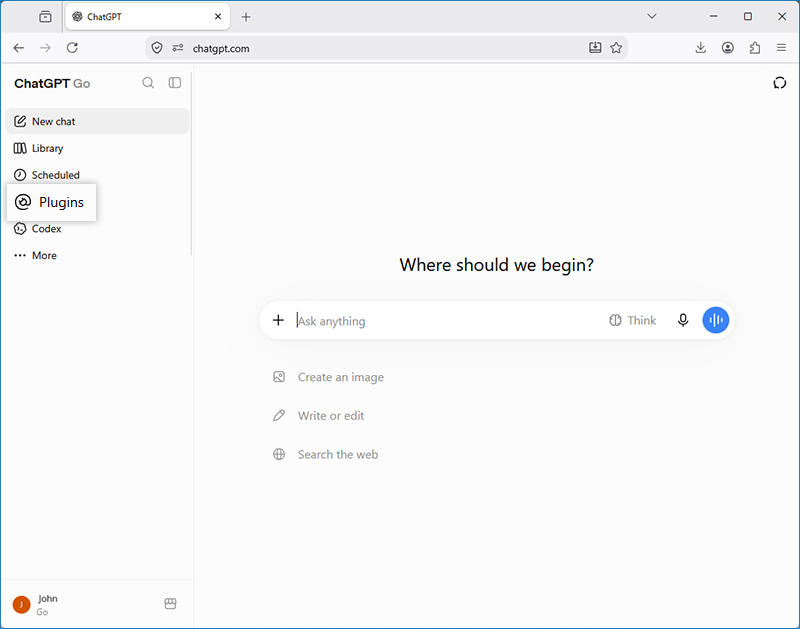Open the browser account profile icon
The height and width of the screenshot is (629, 800).
coord(728,48)
